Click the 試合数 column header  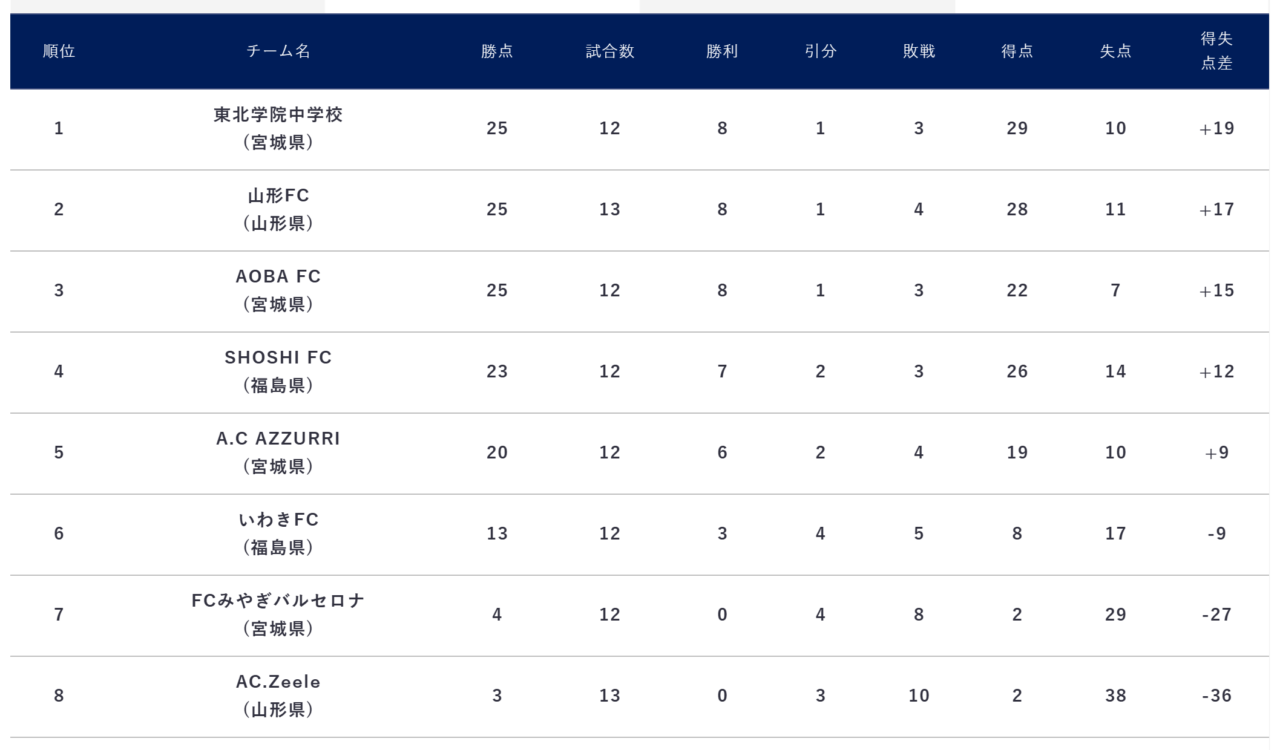click(x=610, y=52)
